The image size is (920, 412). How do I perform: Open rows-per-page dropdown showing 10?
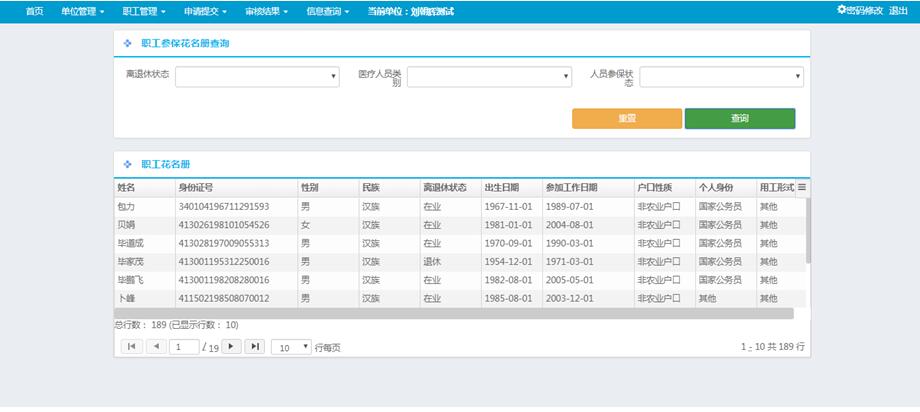coord(291,347)
